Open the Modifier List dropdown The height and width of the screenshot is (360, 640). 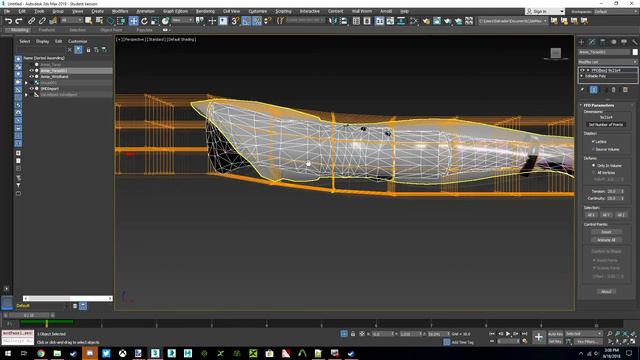[608, 62]
